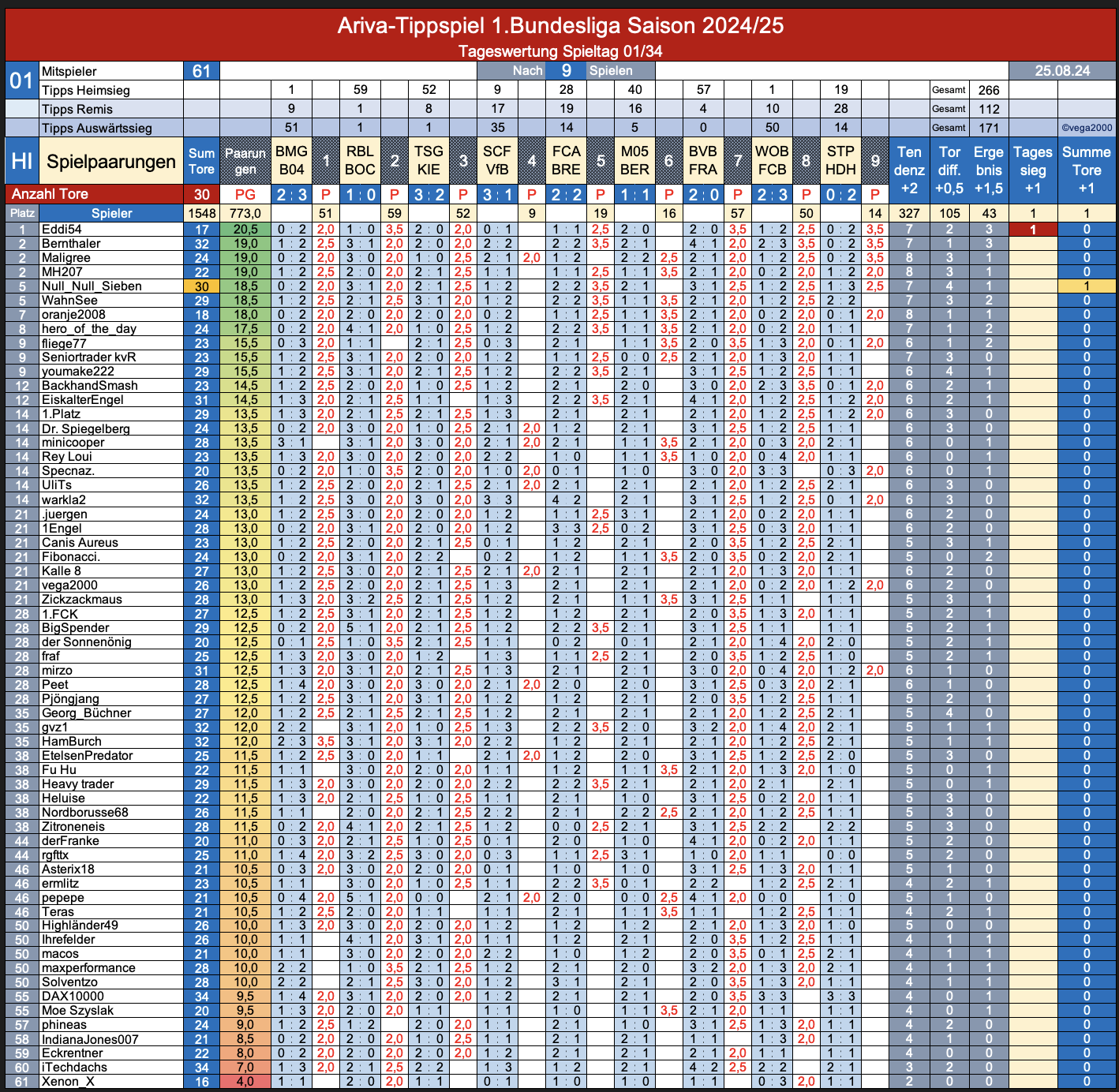
Task: Click the 'Summe Tore +1' column header
Action: (1087, 170)
